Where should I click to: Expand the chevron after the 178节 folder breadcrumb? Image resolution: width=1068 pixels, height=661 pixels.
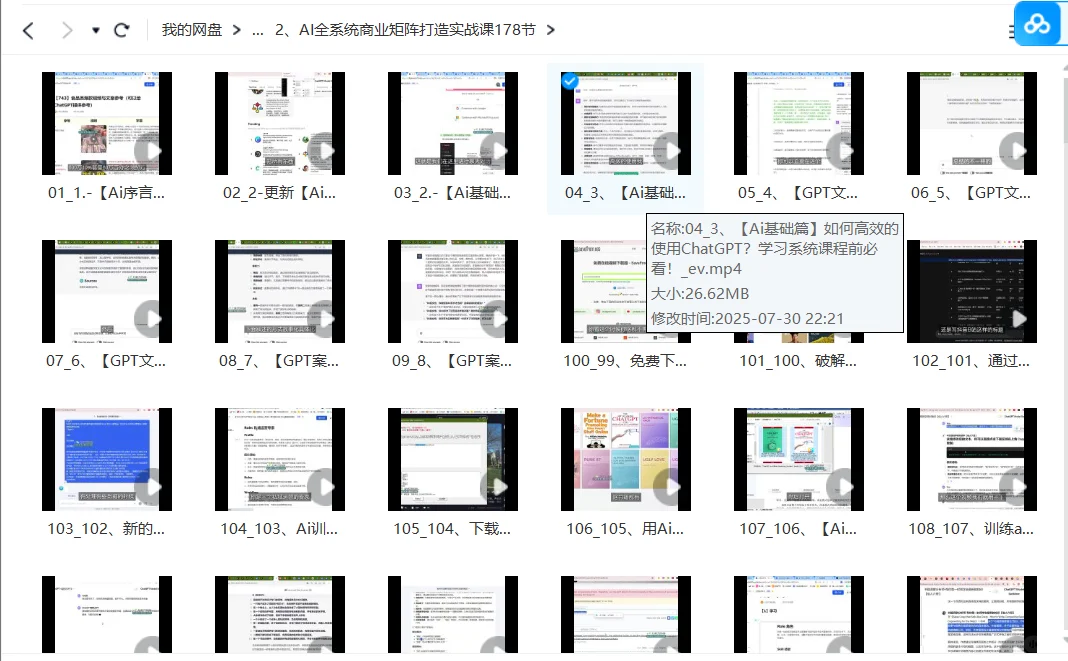(x=550, y=30)
